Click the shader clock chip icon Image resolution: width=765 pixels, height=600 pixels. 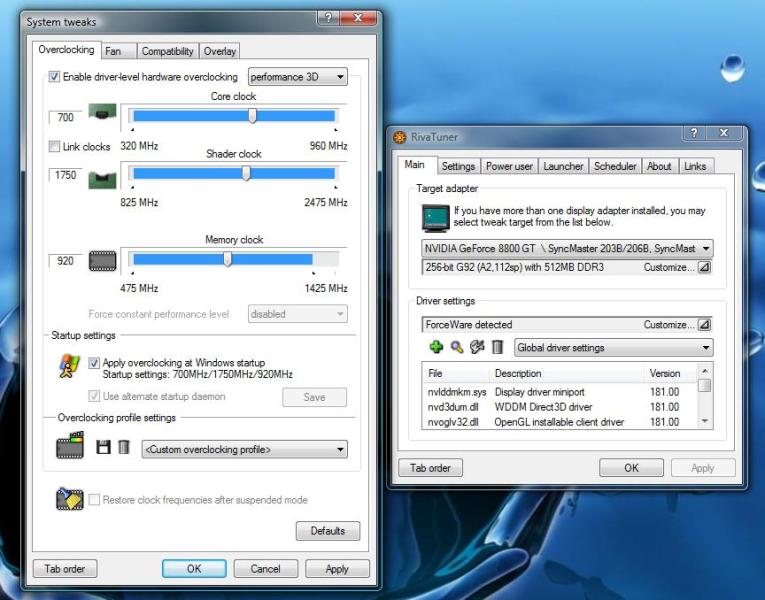pos(102,179)
